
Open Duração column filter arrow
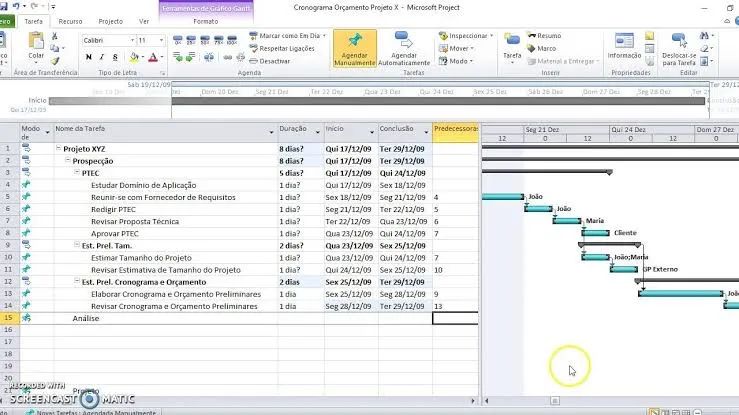(x=317, y=132)
